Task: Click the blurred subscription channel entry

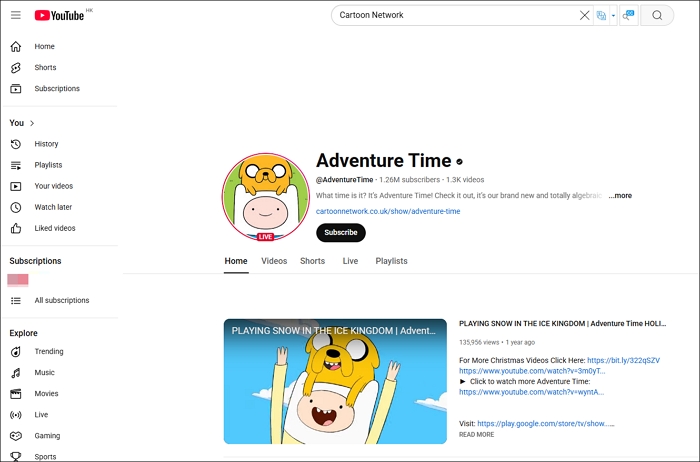Action: (x=18, y=280)
